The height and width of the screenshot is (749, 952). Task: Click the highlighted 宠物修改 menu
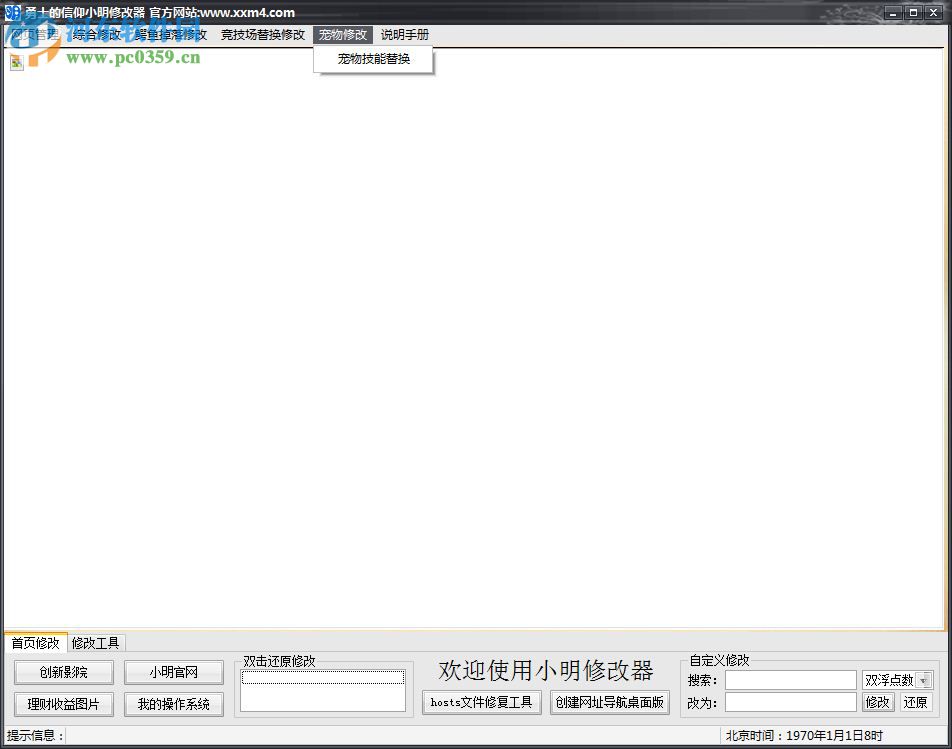coord(343,35)
